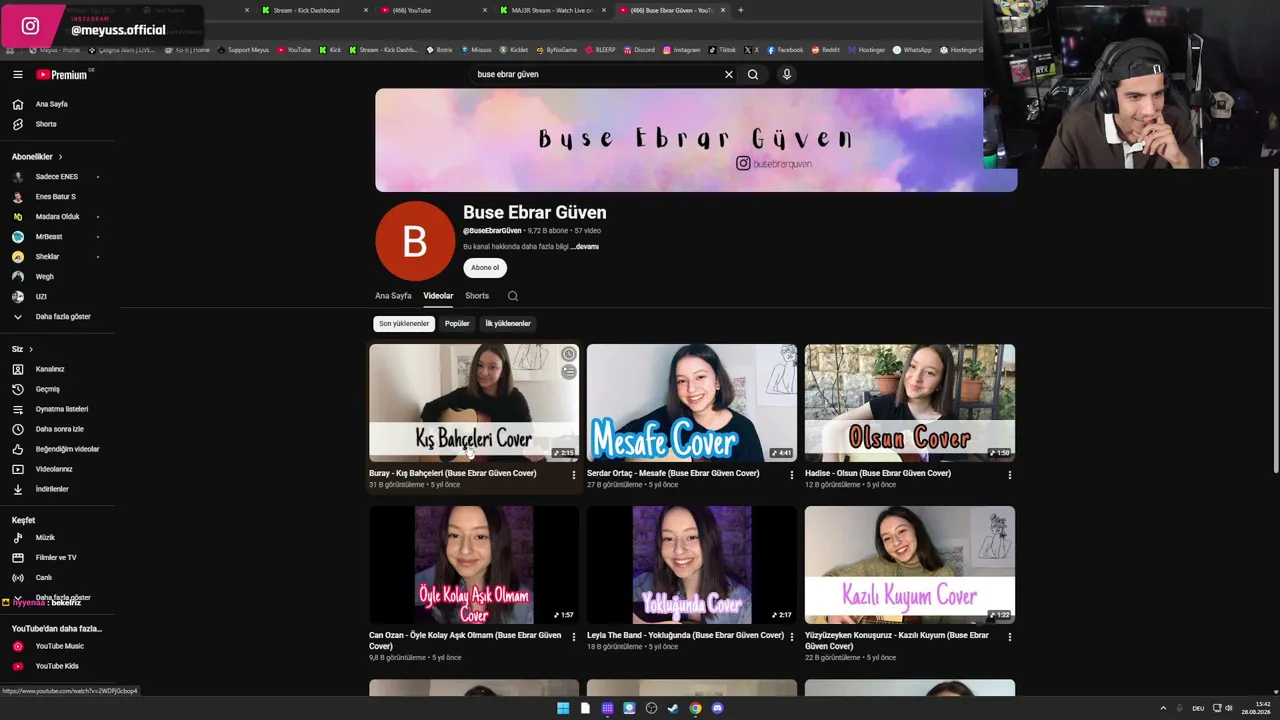
Task: Show hidden system tray icons
Action: pyautogui.click(x=1163, y=708)
